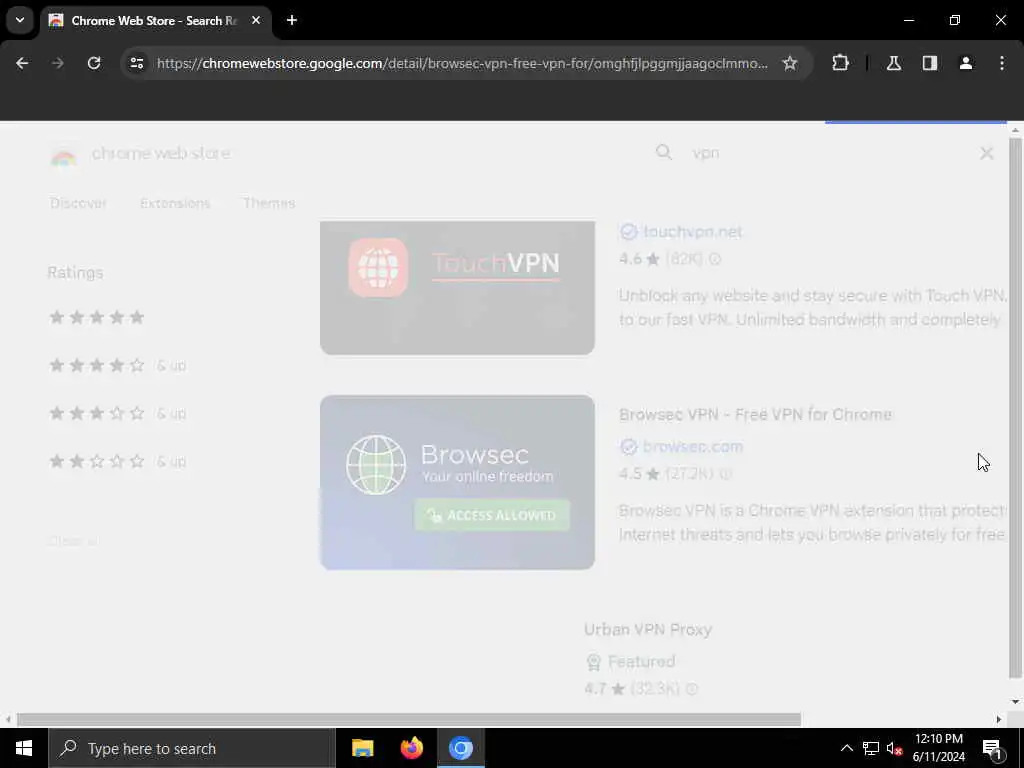The image size is (1024, 768).
Task: Click the scroll right arrow of horizontal scrollbar
Action: pos(999,720)
